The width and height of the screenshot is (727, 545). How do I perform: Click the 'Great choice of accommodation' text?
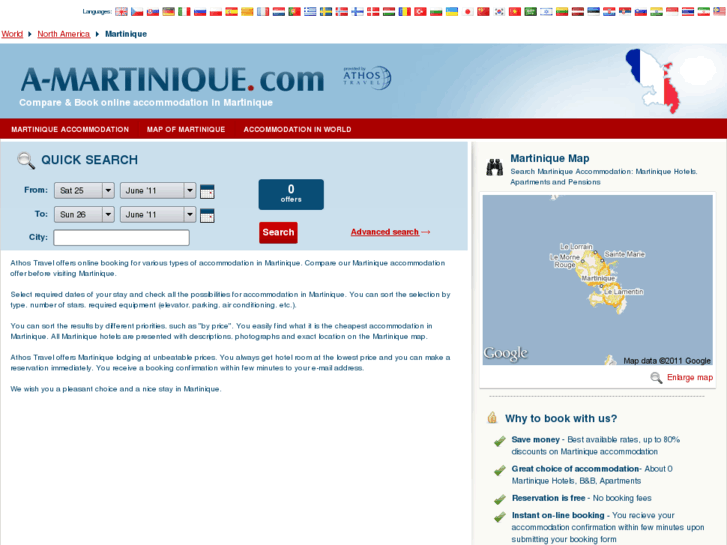click(575, 469)
